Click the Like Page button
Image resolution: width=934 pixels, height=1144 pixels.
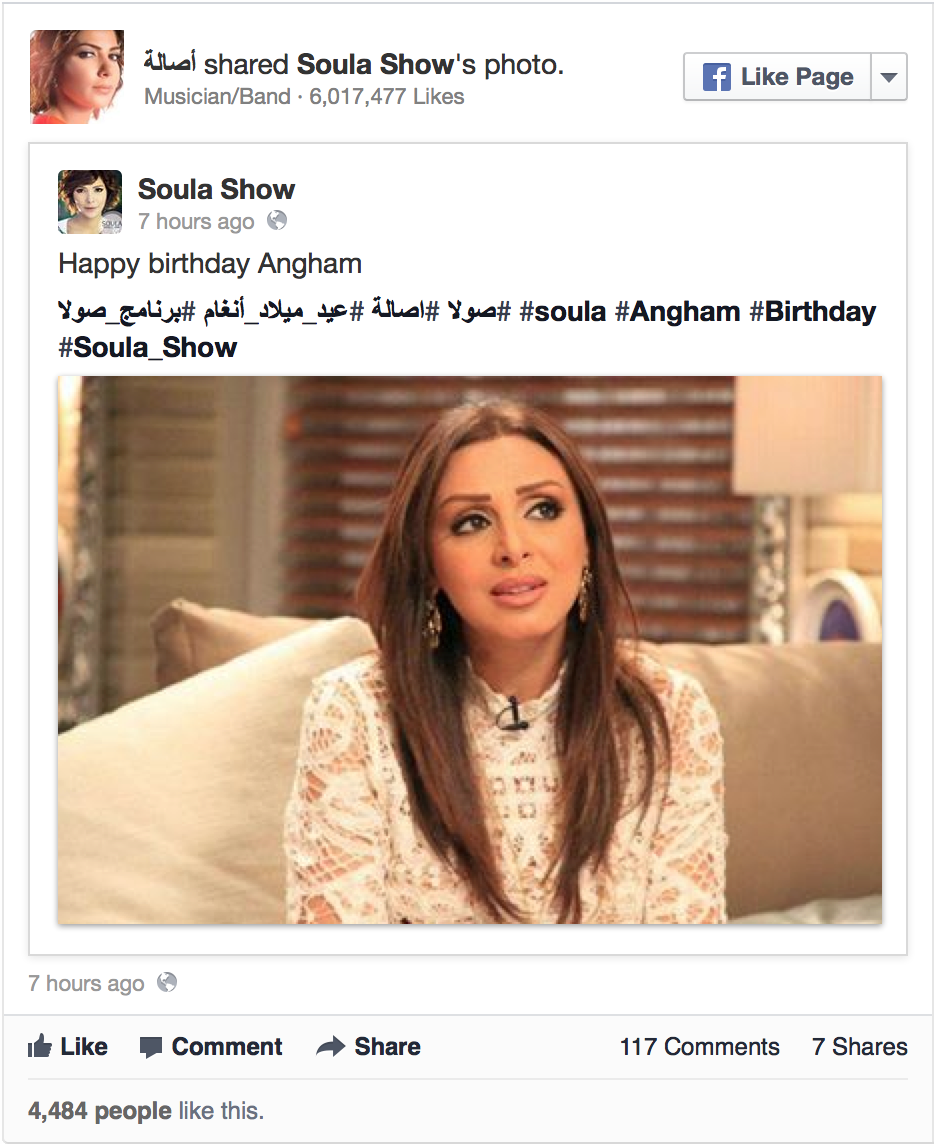pyautogui.click(x=777, y=77)
